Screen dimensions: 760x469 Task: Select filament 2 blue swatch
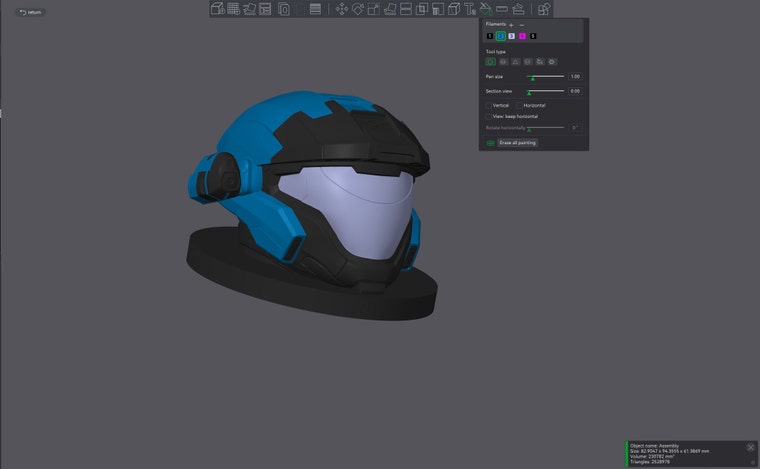click(x=501, y=36)
